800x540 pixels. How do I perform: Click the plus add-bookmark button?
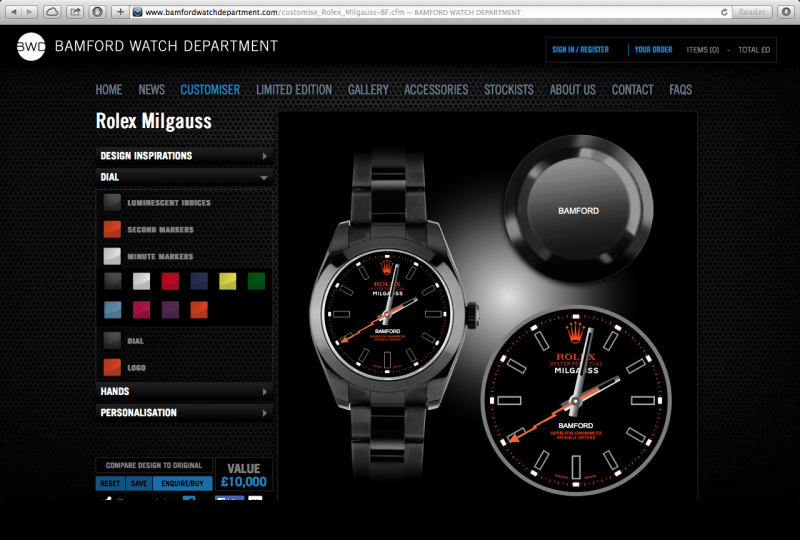pos(120,12)
